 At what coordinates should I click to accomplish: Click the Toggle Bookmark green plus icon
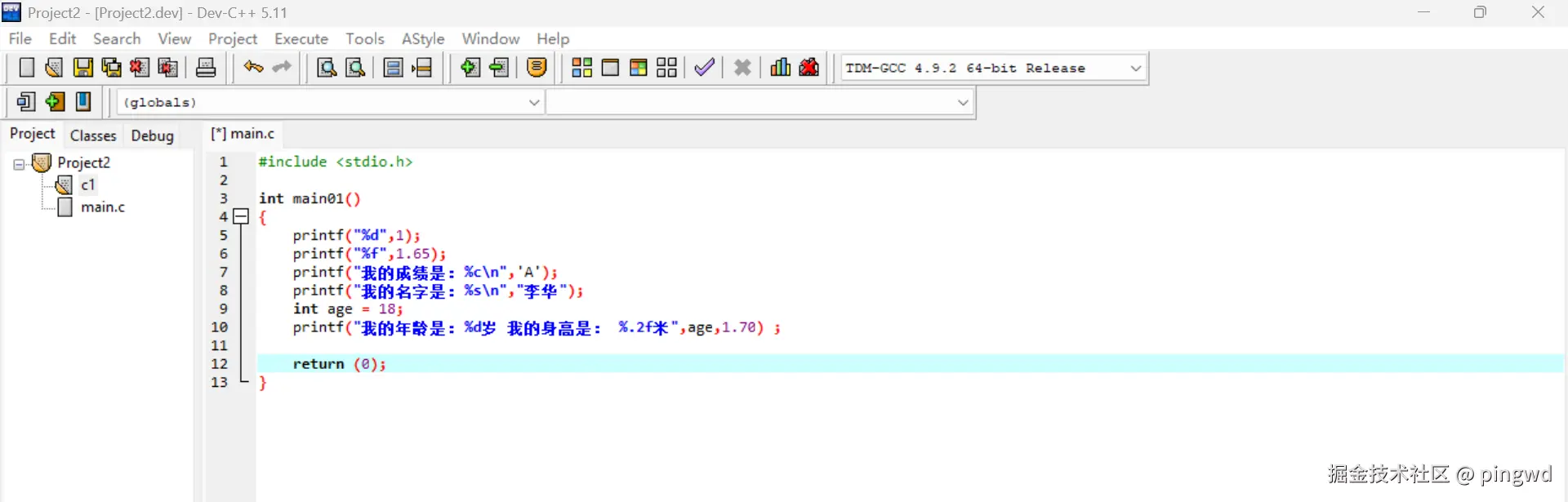pos(55,102)
